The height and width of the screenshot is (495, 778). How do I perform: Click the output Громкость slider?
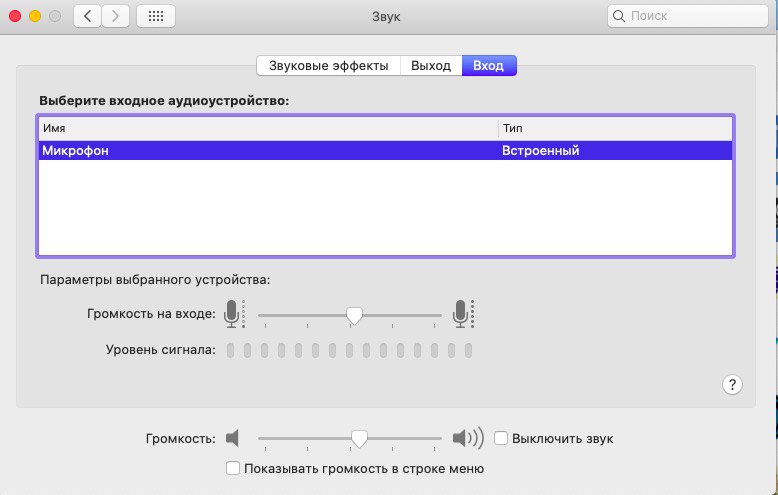(359, 438)
